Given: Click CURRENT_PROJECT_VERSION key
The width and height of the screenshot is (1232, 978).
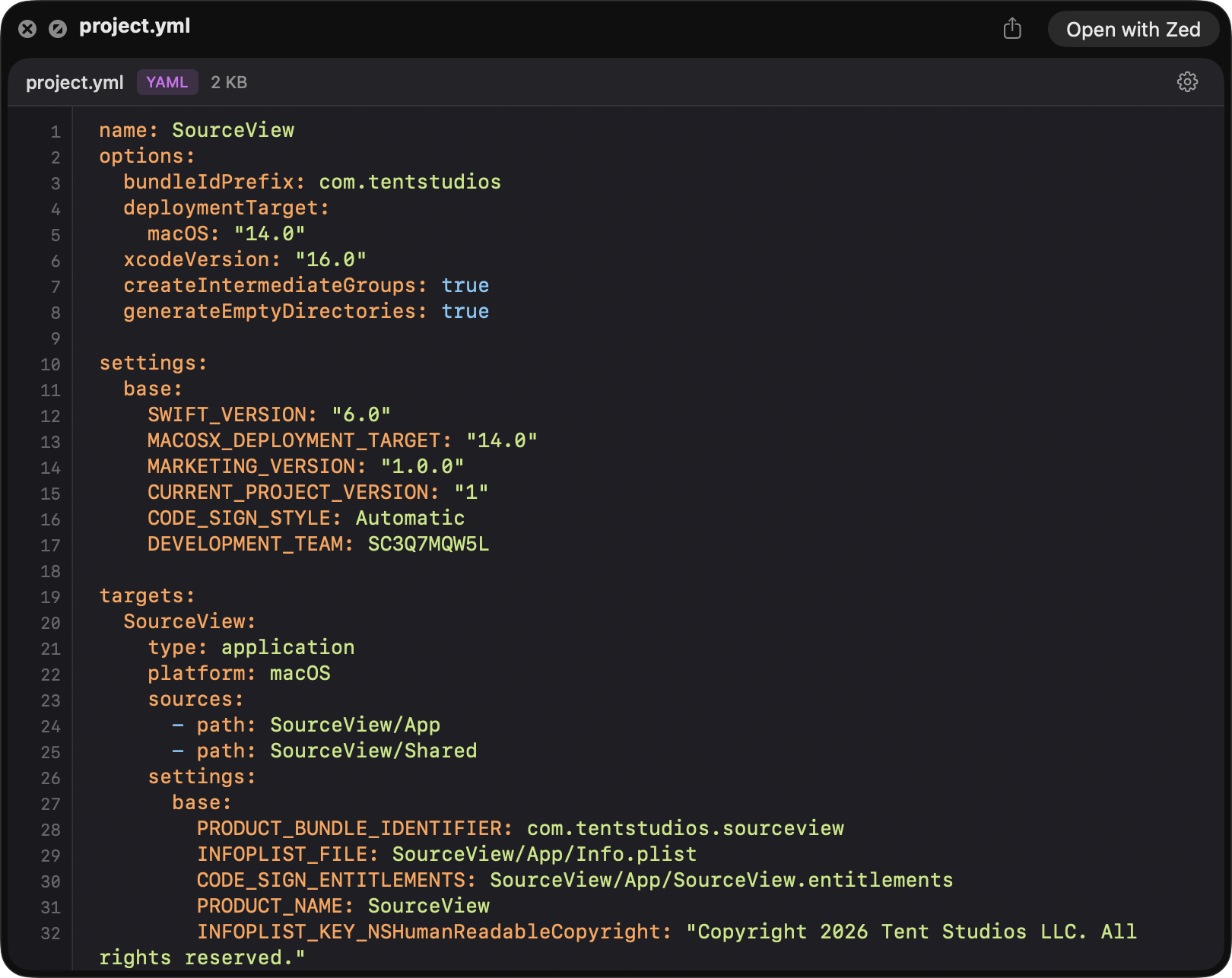Looking at the screenshot, I should click(294, 492).
